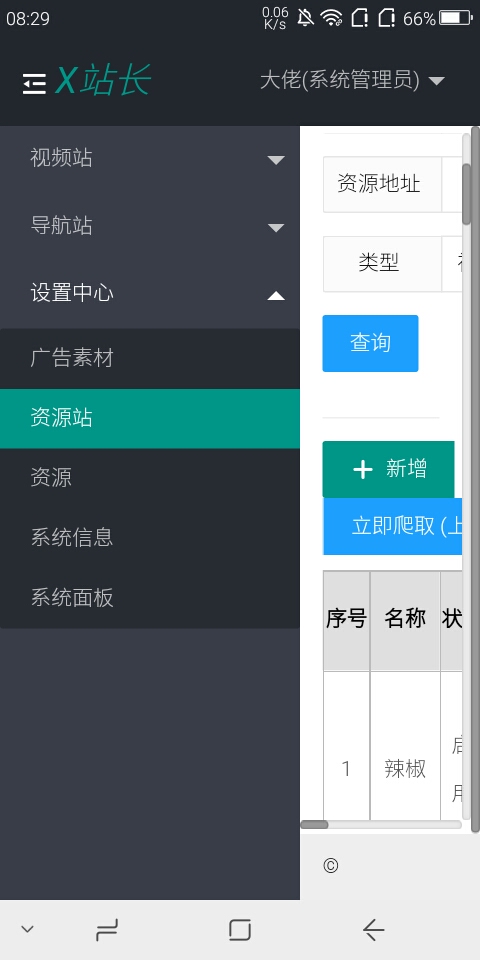Tap the muted notification bell icon
The width and height of the screenshot is (480, 960).
pos(305,18)
